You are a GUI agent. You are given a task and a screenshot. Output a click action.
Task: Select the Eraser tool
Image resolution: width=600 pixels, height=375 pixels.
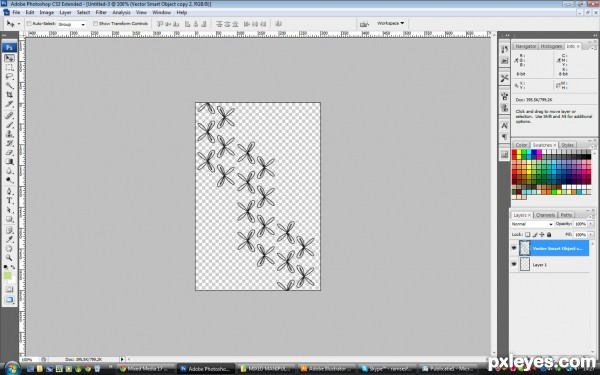point(9,152)
